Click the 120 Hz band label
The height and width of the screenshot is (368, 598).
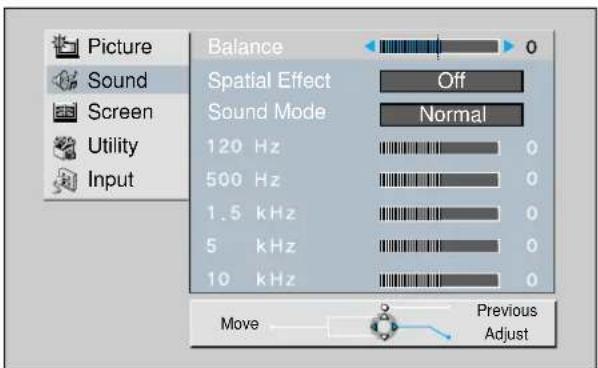[x=243, y=146]
